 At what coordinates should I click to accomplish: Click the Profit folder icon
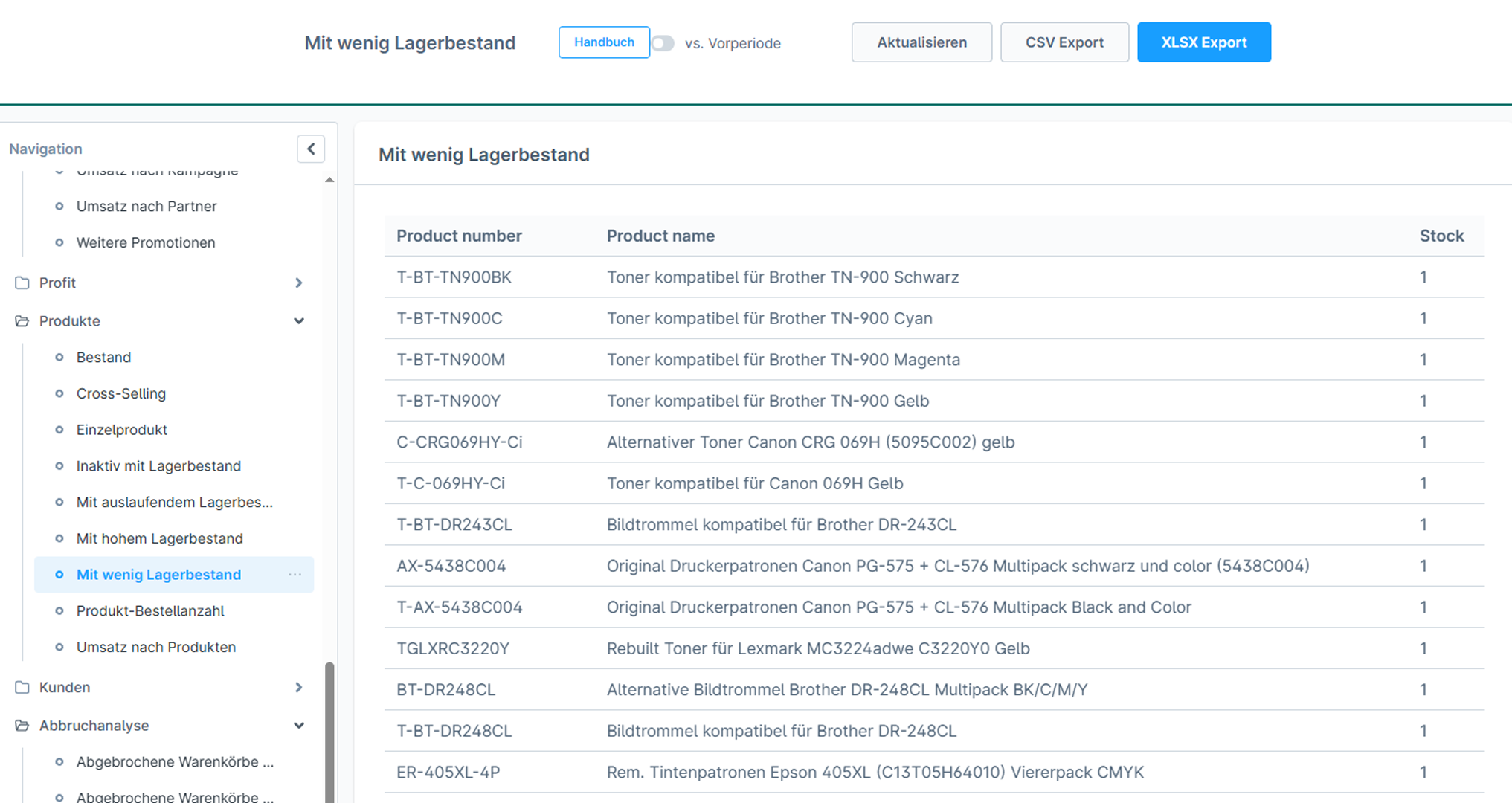[x=22, y=283]
